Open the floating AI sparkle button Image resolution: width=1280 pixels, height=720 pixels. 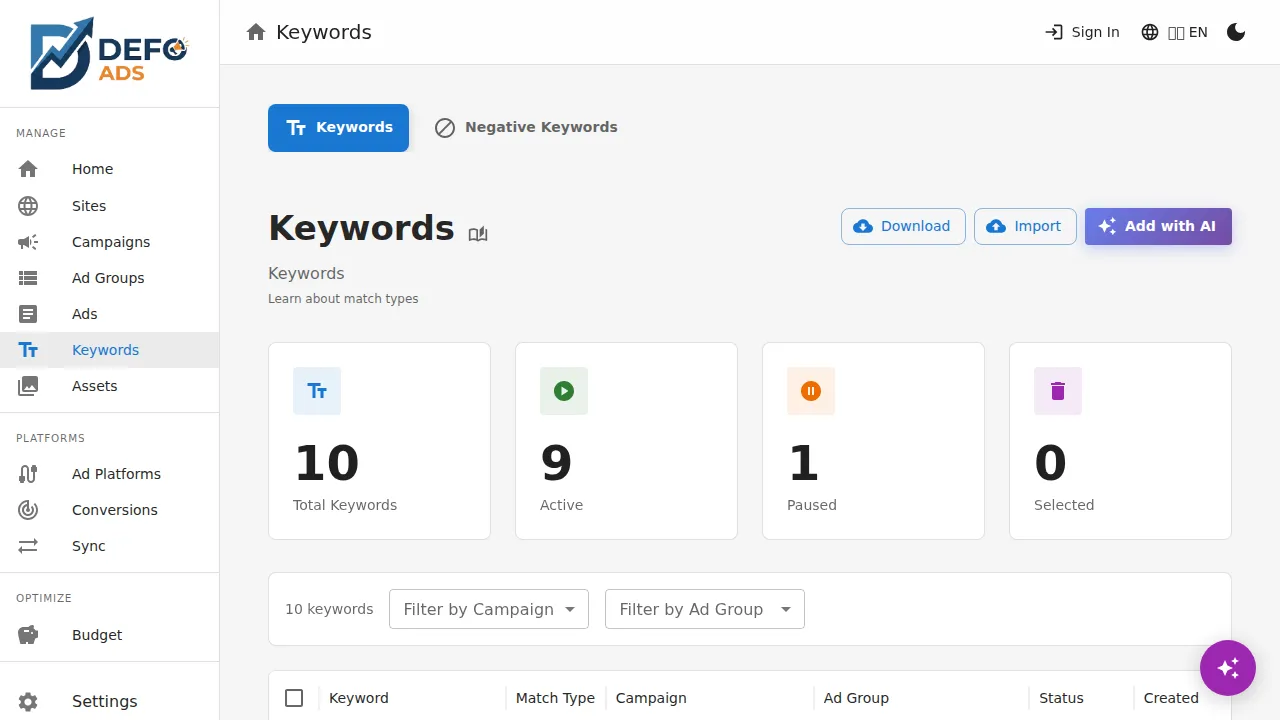[1228, 668]
